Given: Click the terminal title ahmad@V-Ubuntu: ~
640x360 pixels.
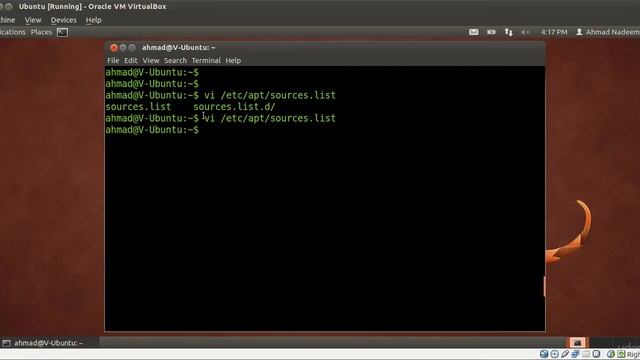Looking at the screenshot, I should pos(178,48).
